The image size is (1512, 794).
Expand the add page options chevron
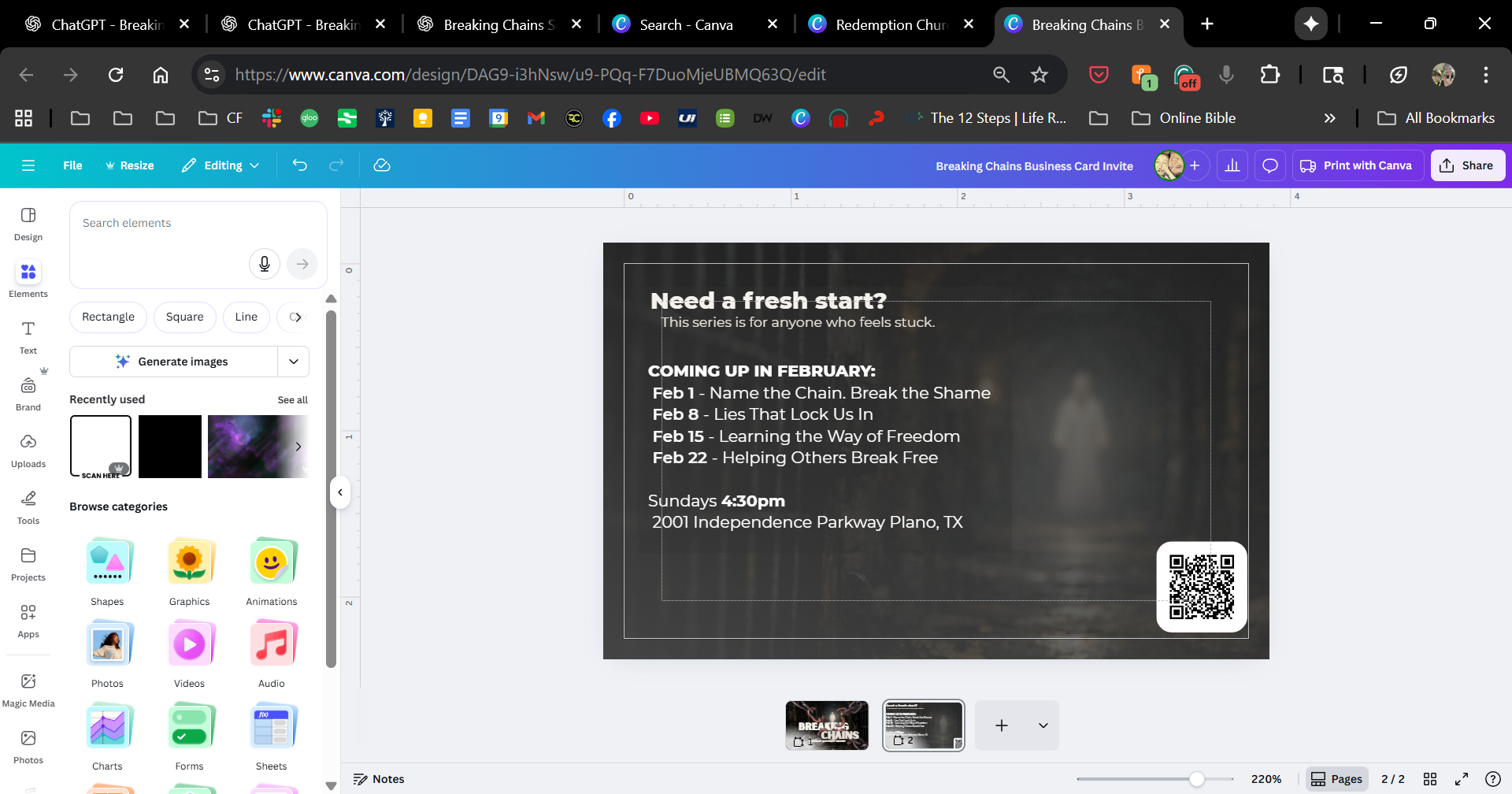[1043, 725]
